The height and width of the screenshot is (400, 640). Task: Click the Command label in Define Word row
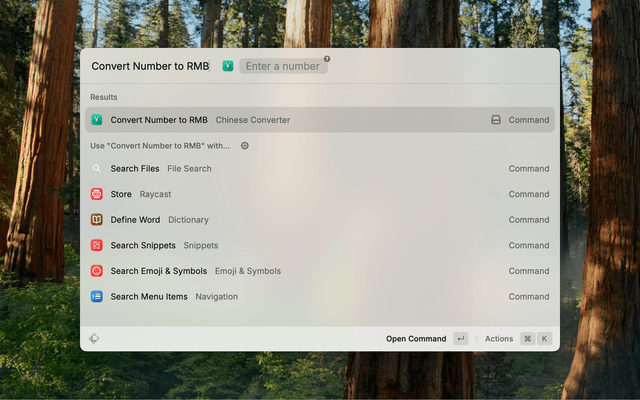[x=529, y=220]
